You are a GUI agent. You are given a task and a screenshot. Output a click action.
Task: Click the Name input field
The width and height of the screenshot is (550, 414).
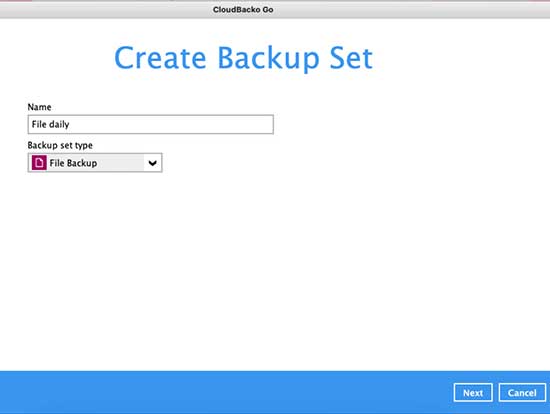(150, 124)
